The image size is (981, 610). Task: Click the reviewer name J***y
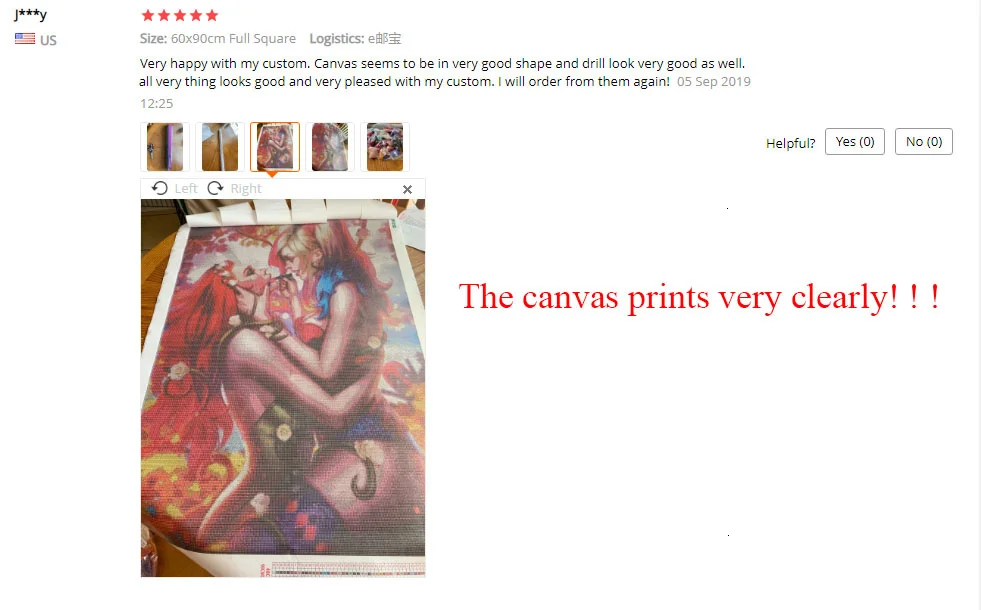31,14
